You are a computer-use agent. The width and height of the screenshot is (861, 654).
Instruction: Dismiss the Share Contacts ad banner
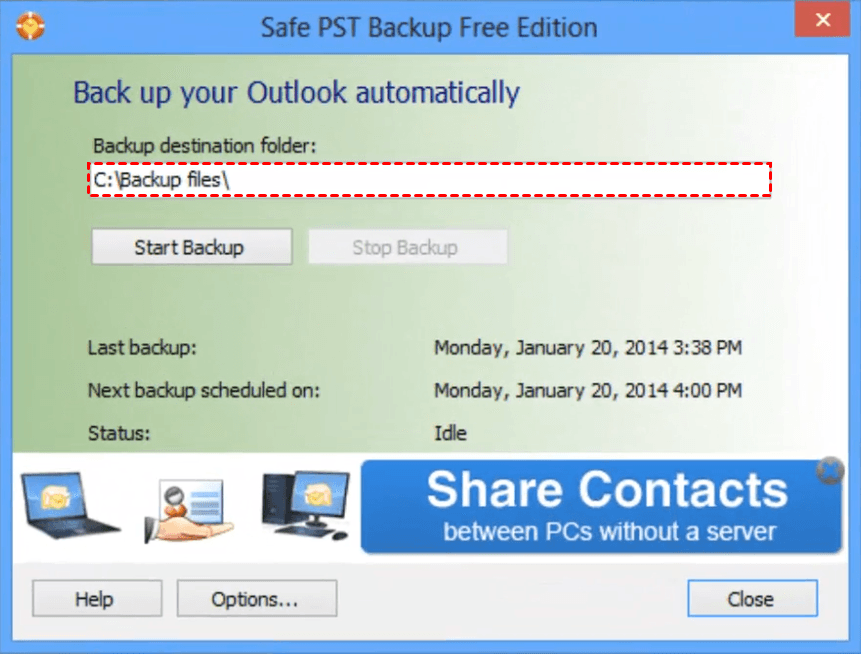pyautogui.click(x=829, y=471)
